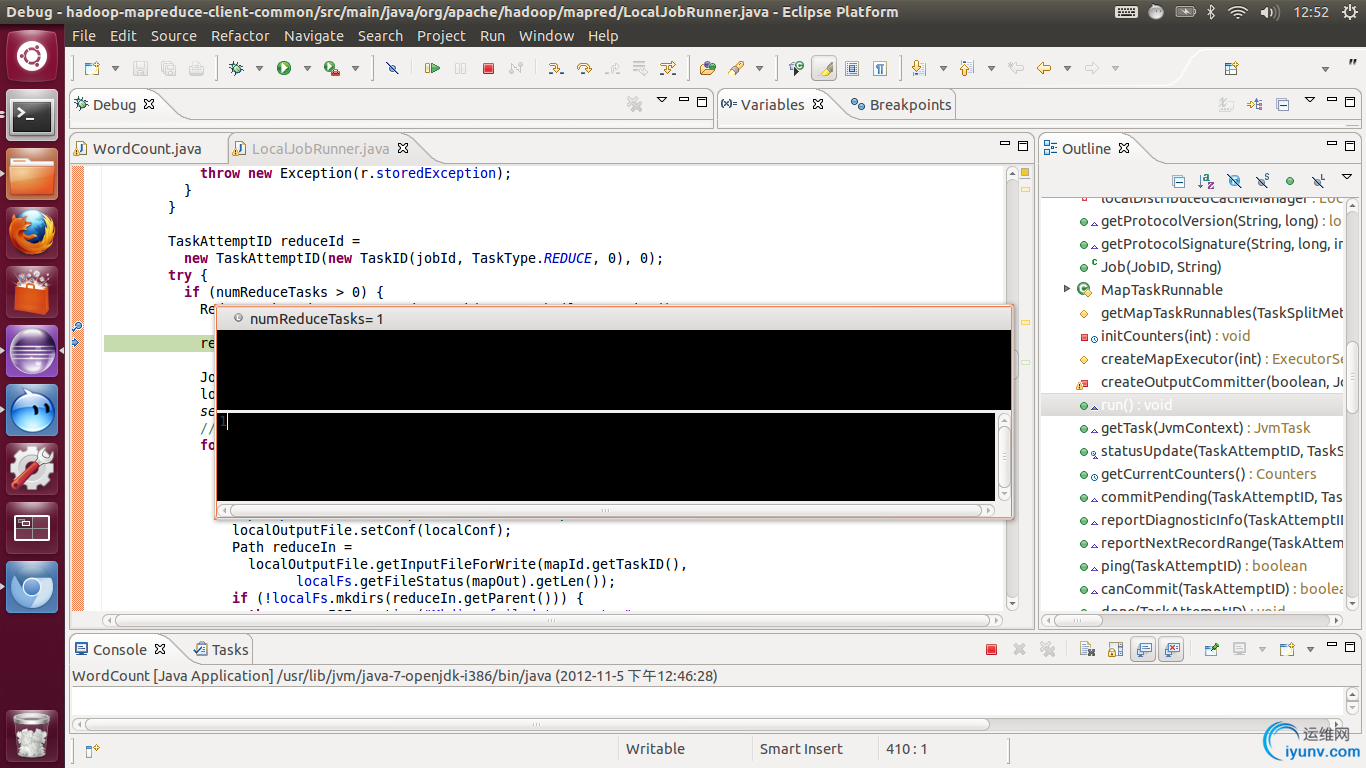Toggle Hide Static Members in Outline
Screen dimensions: 1366x768
(x=1262, y=181)
